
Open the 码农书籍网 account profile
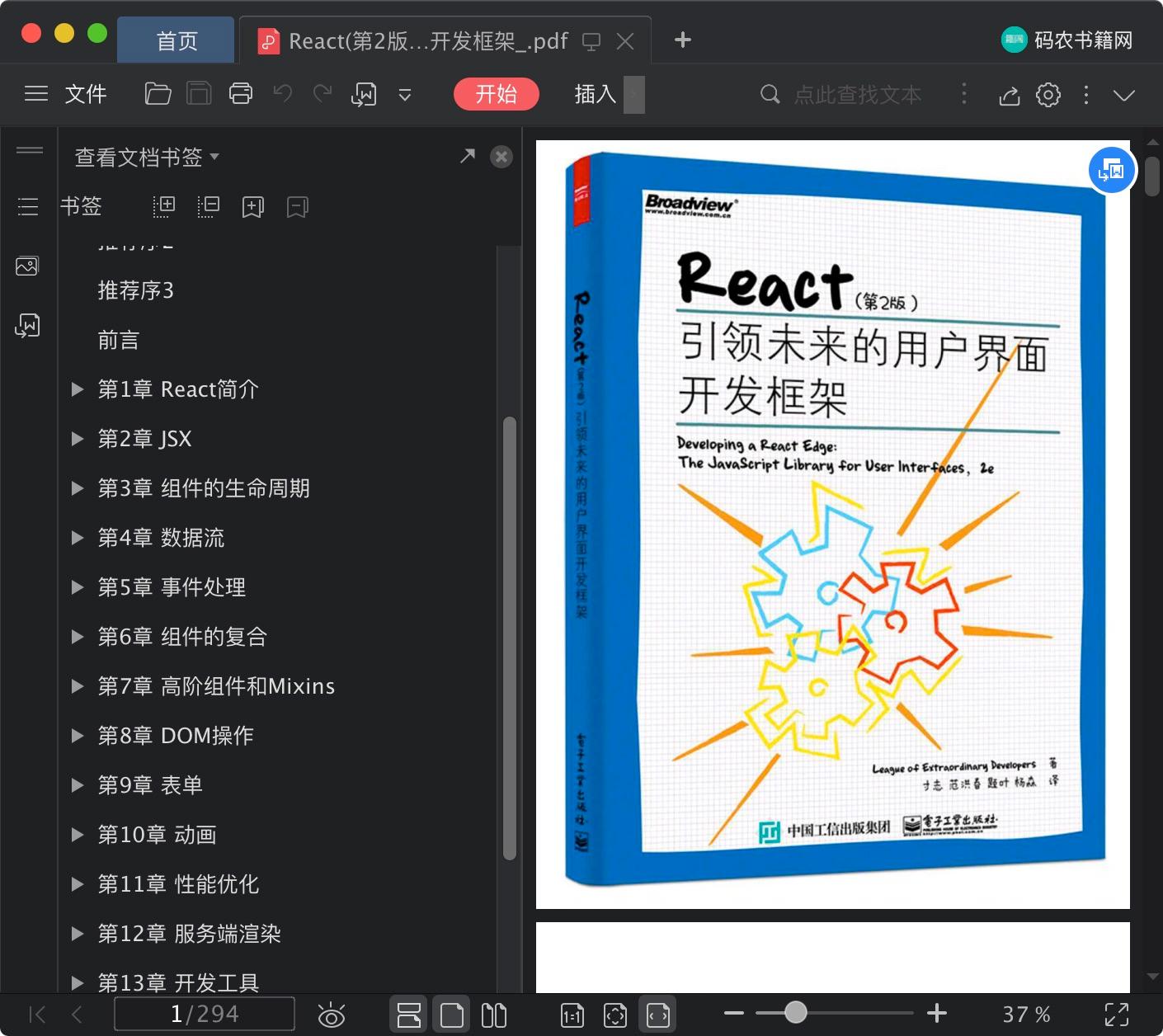tap(1067, 40)
